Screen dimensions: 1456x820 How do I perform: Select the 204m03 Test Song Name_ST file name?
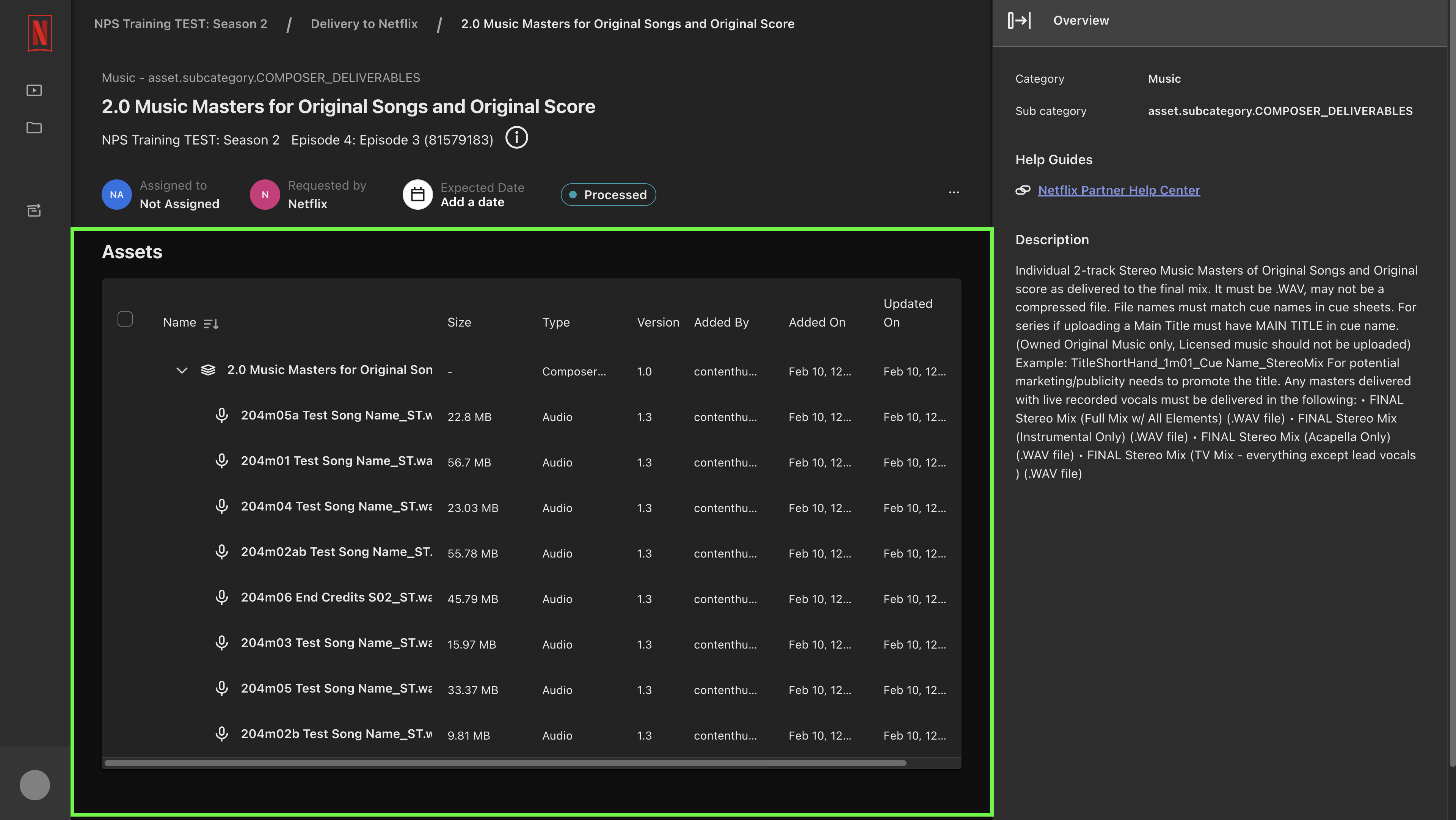click(x=336, y=643)
